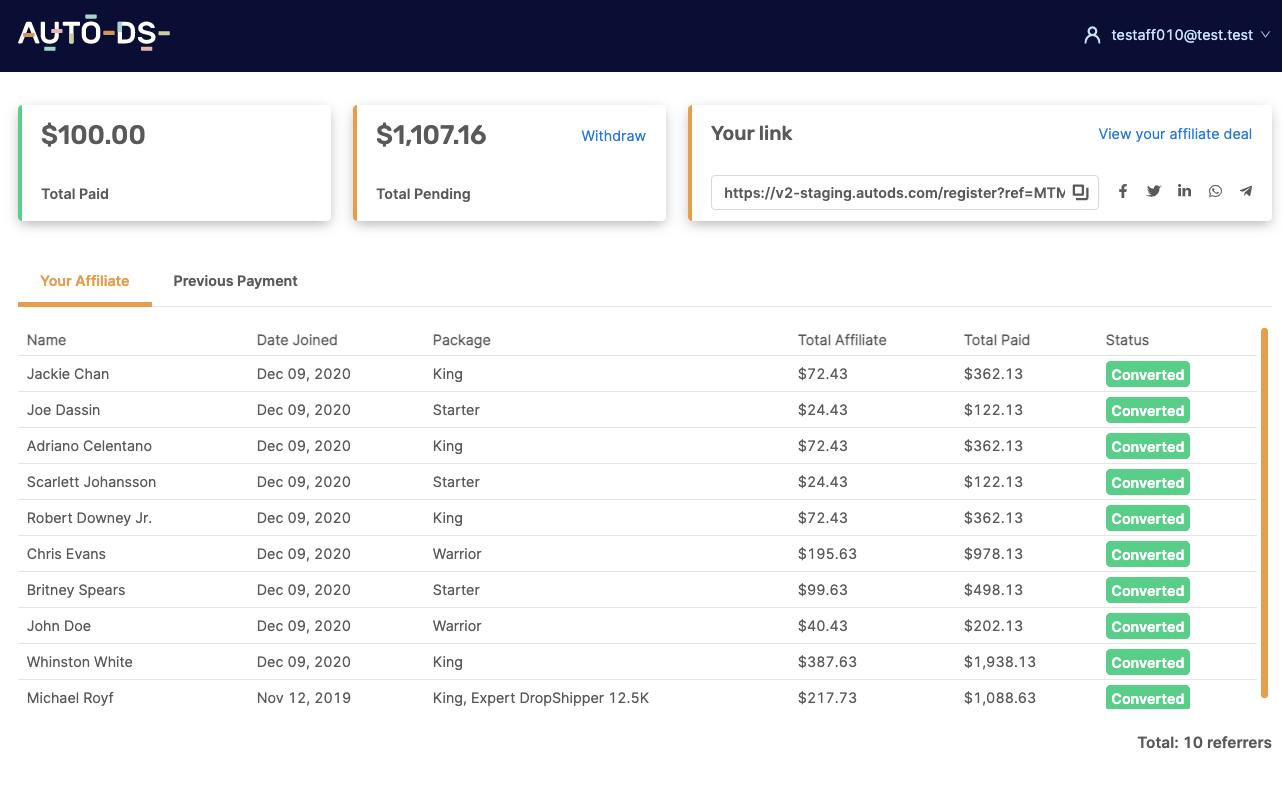Select the Robert Downey Jr. row name

point(90,518)
